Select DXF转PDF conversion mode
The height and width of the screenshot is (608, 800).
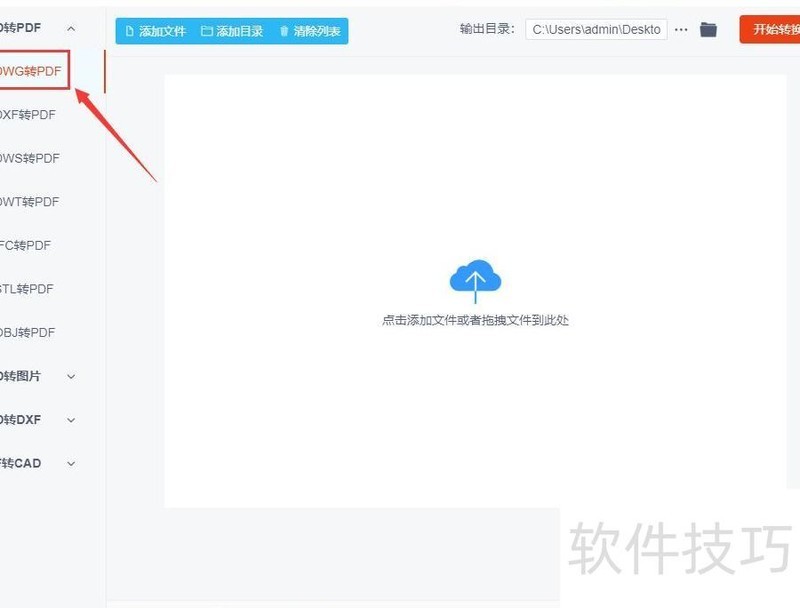coord(30,114)
